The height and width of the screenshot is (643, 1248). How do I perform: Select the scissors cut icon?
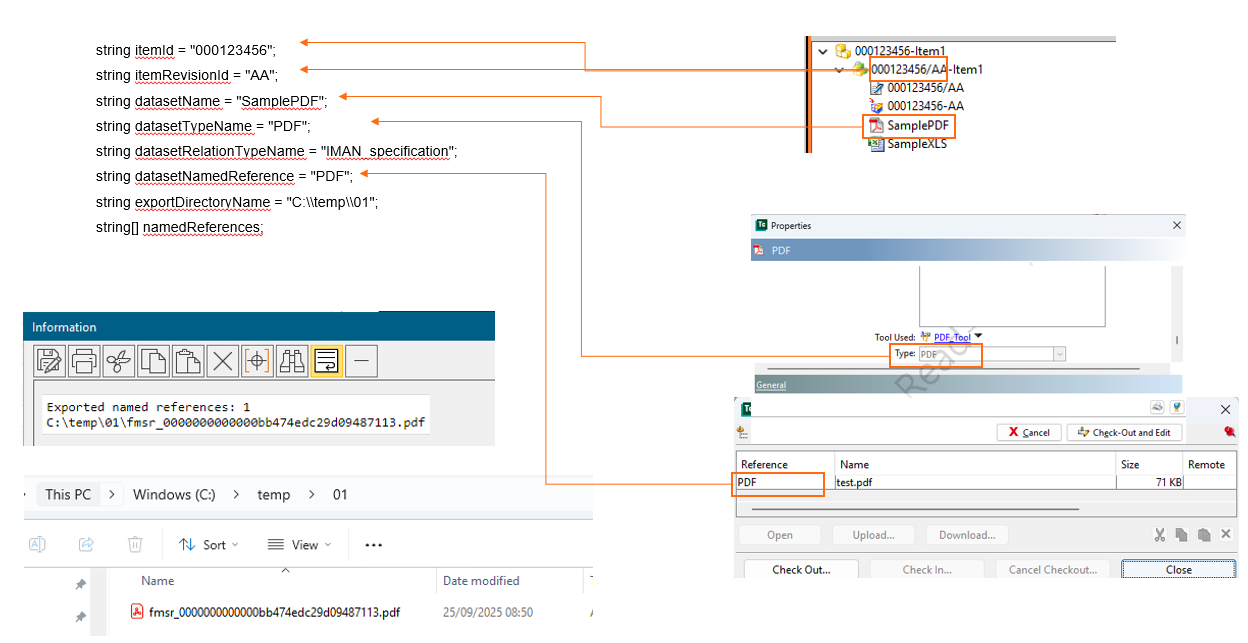tap(119, 361)
